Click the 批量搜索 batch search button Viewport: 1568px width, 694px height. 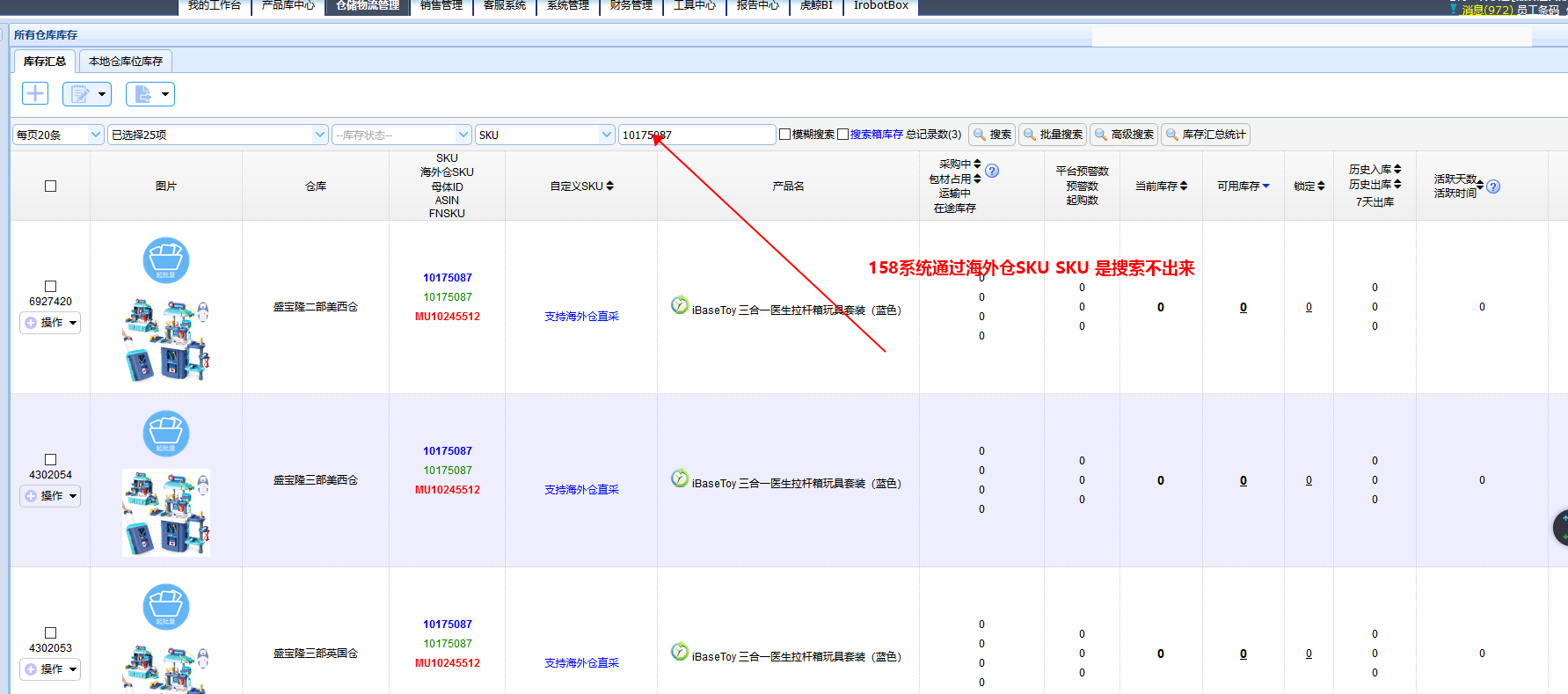1053,135
